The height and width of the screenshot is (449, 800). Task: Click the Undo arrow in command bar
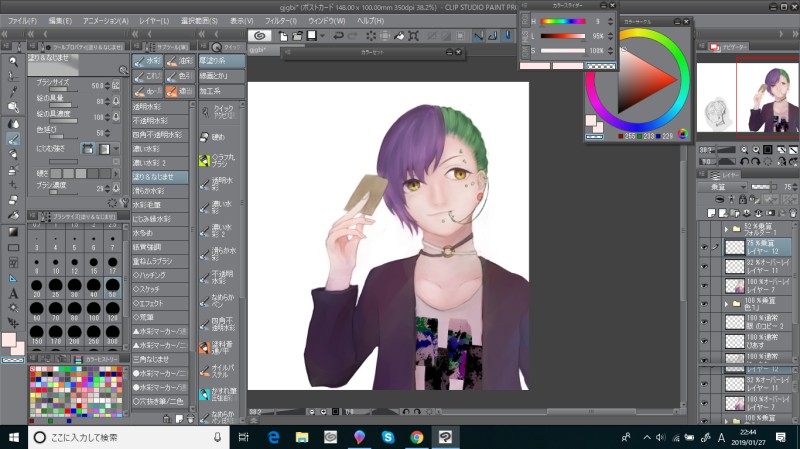338,36
